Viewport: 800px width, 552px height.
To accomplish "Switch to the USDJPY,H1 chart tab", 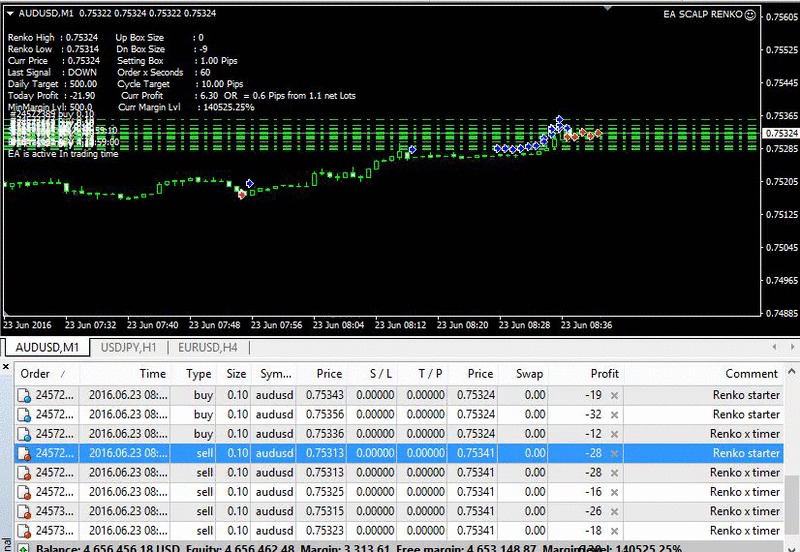I will [127, 347].
